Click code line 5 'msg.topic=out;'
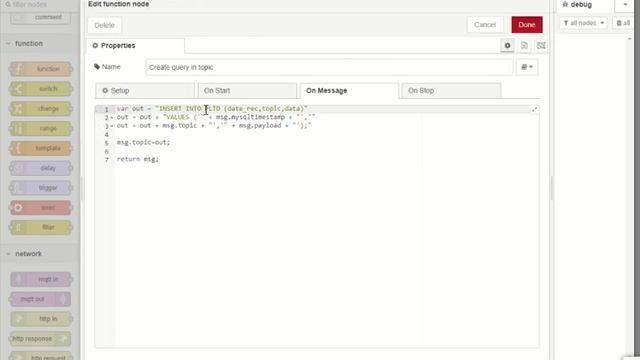This screenshot has width=640, height=360. click(143, 142)
